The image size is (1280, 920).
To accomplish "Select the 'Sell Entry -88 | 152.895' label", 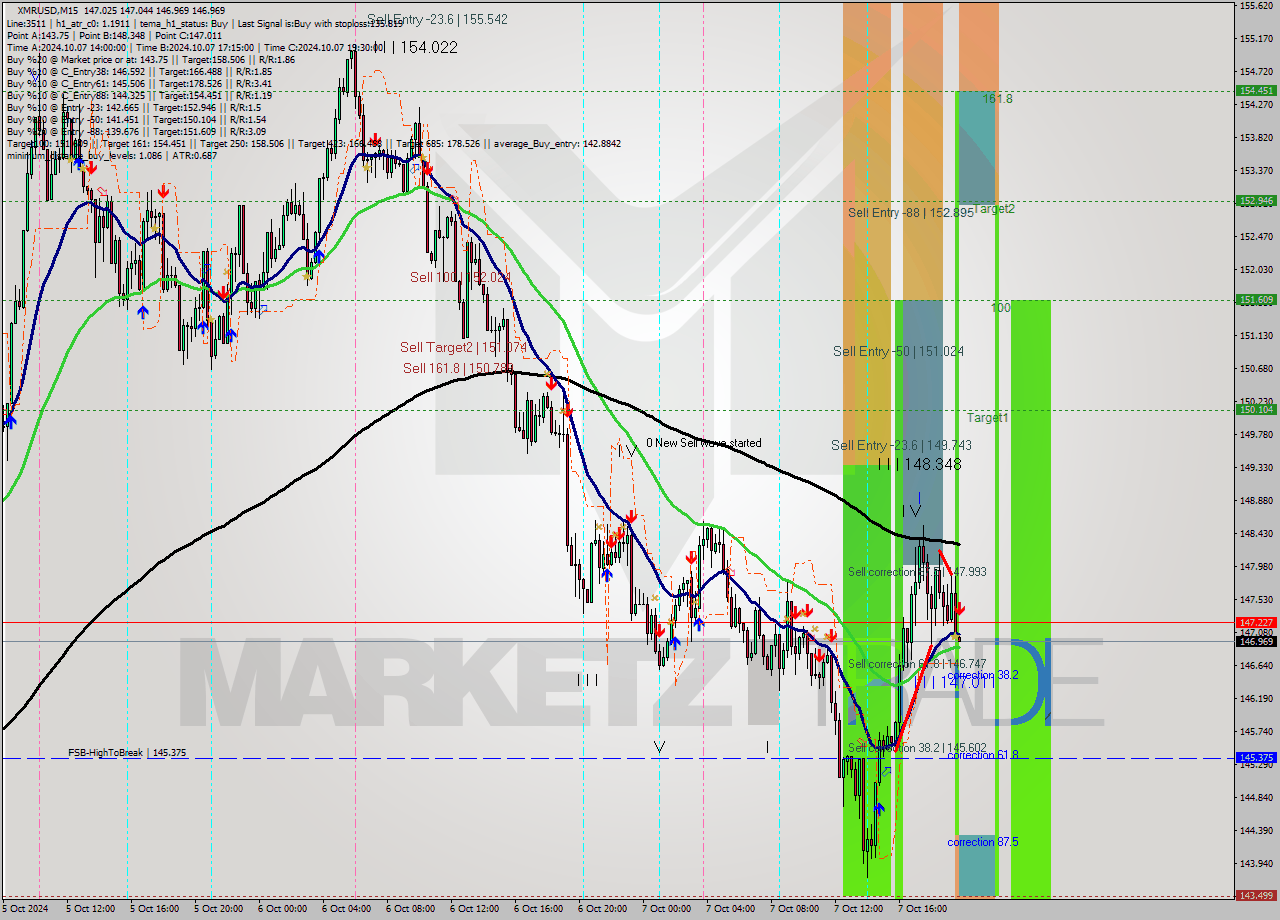I will click(910, 213).
